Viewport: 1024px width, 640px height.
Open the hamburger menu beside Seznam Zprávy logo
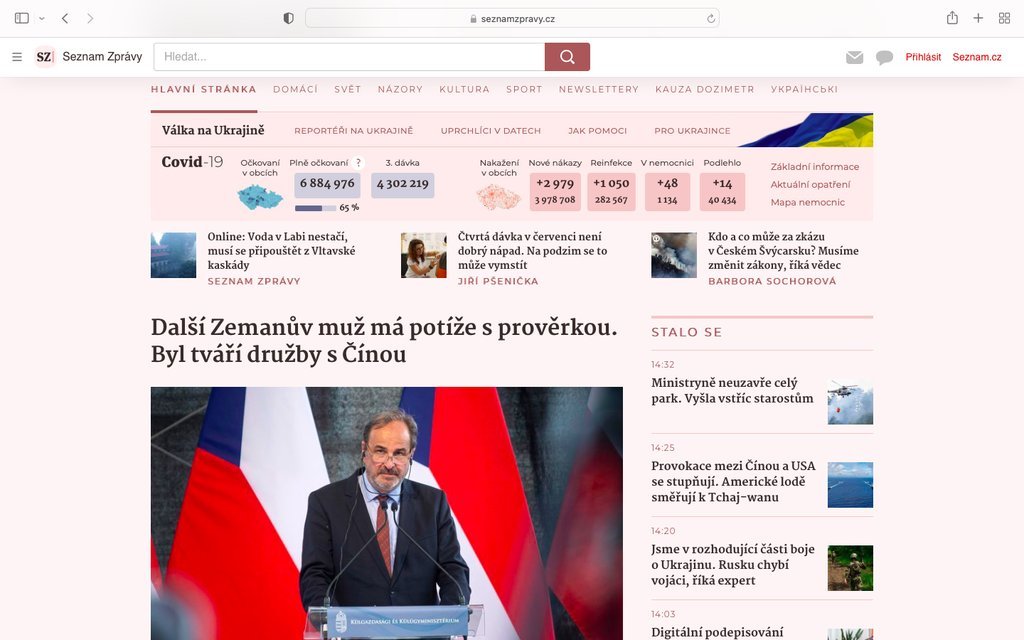[x=17, y=57]
